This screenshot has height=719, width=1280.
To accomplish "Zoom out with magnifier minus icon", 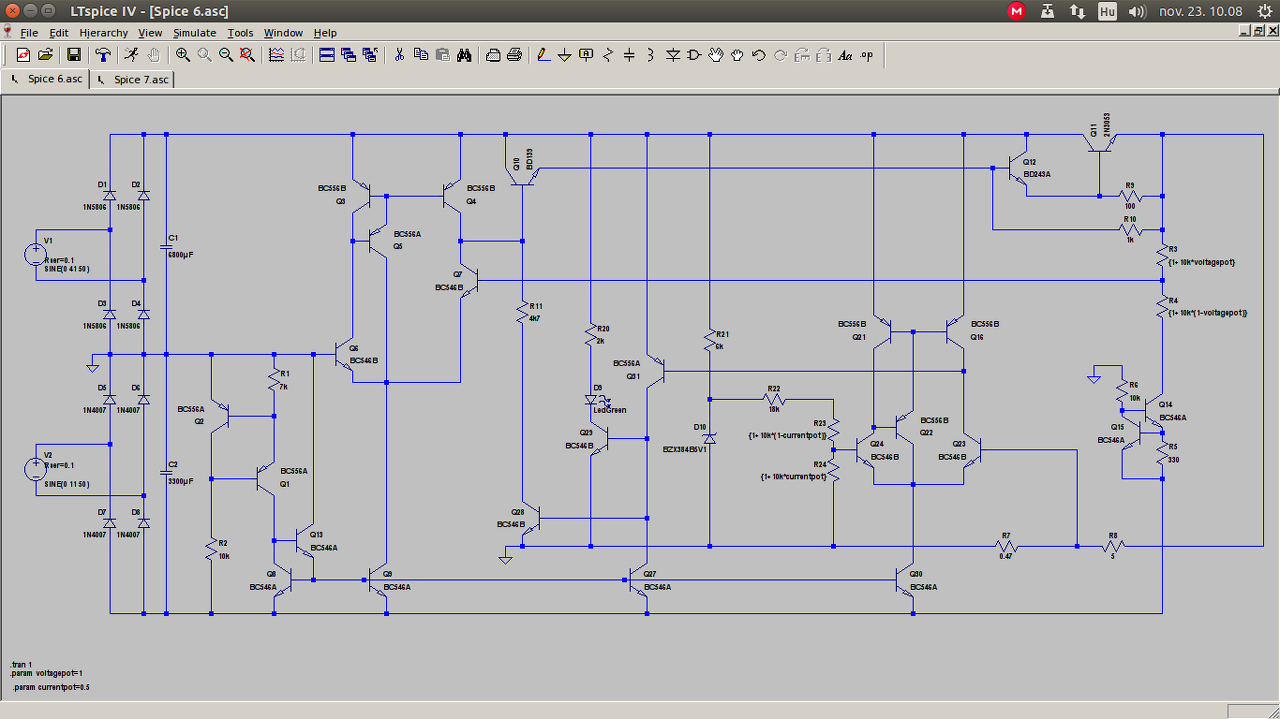I will point(226,55).
